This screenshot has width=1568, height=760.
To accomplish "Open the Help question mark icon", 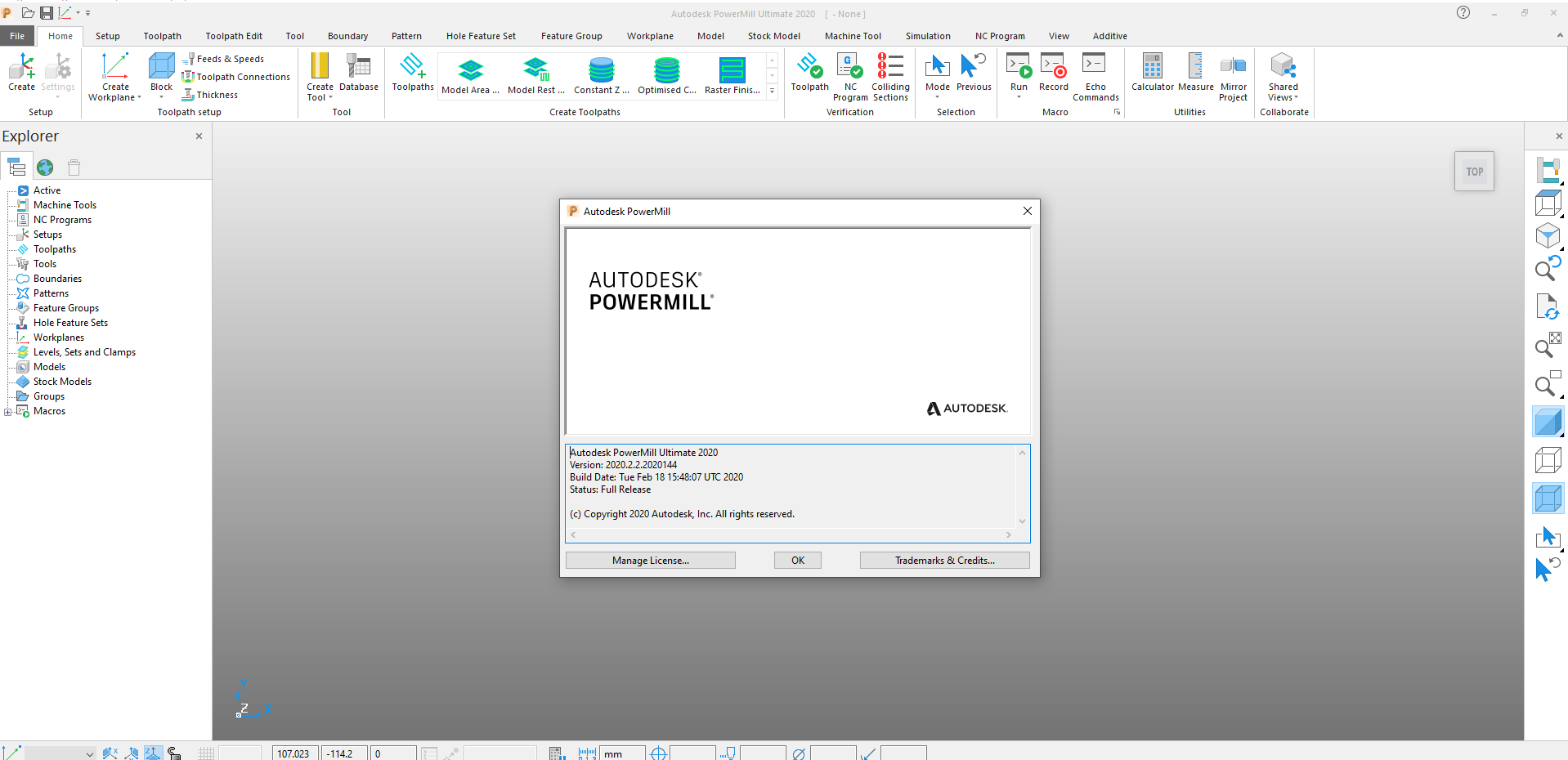I will (1463, 12).
